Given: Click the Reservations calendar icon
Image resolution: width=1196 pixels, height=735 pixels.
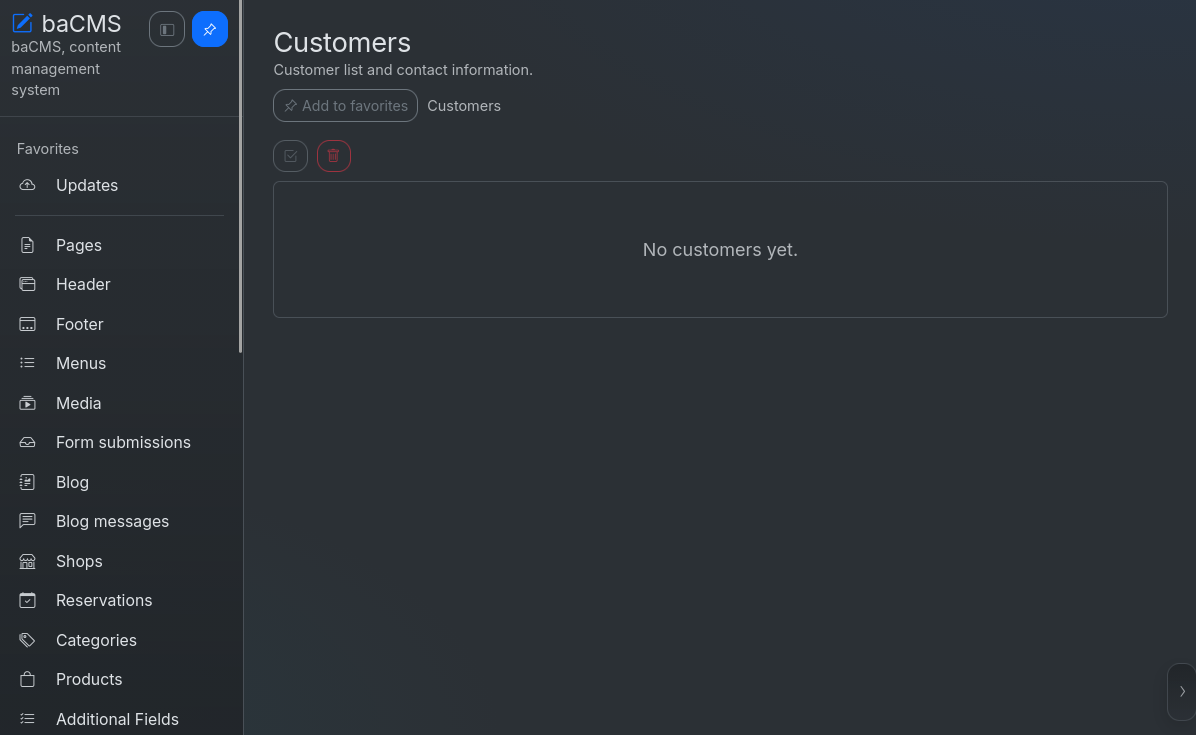Looking at the screenshot, I should (27, 600).
